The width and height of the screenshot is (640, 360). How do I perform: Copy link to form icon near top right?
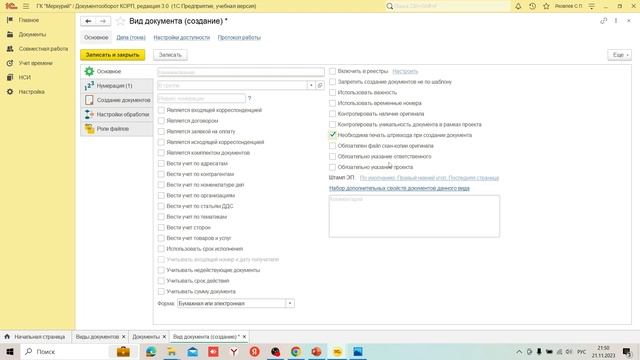click(603, 21)
